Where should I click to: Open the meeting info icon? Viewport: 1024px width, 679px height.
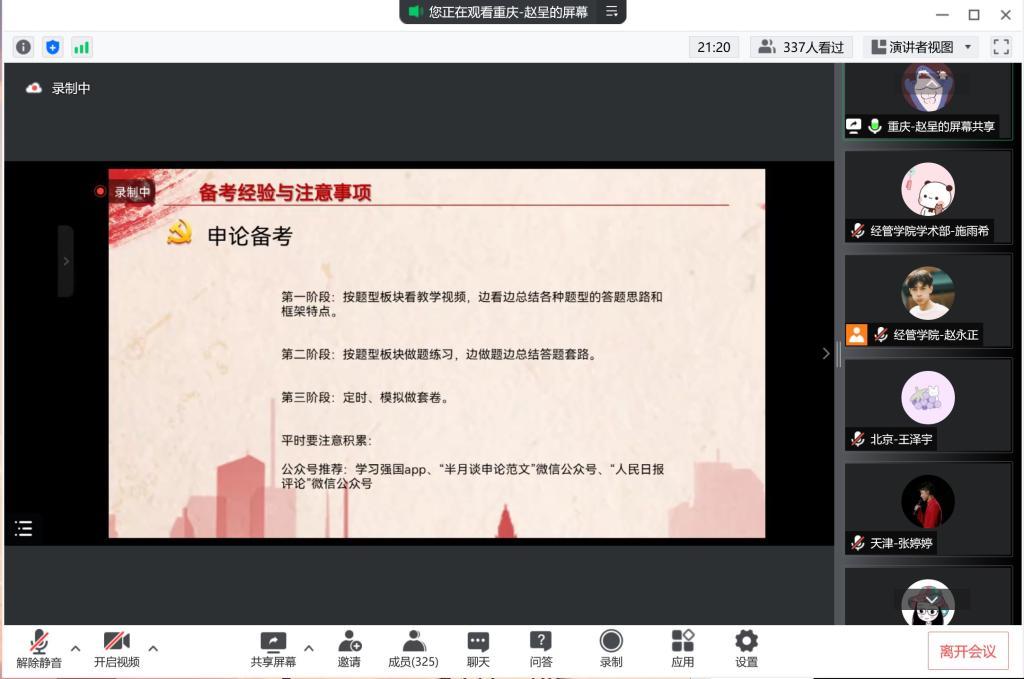(x=23, y=47)
